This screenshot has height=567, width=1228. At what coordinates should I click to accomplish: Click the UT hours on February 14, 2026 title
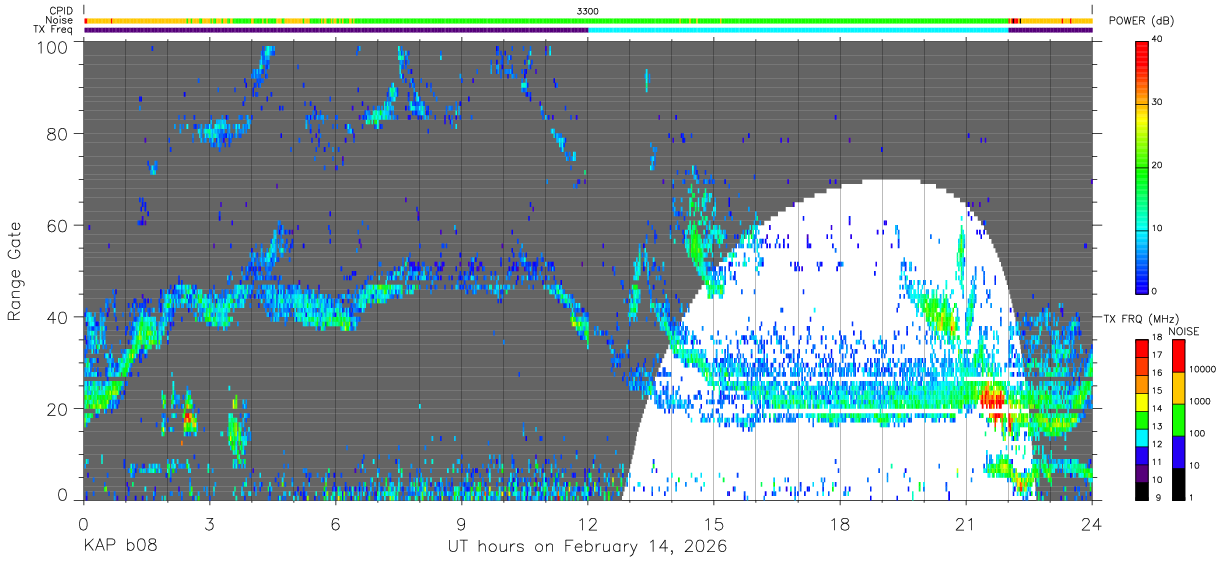coord(587,547)
